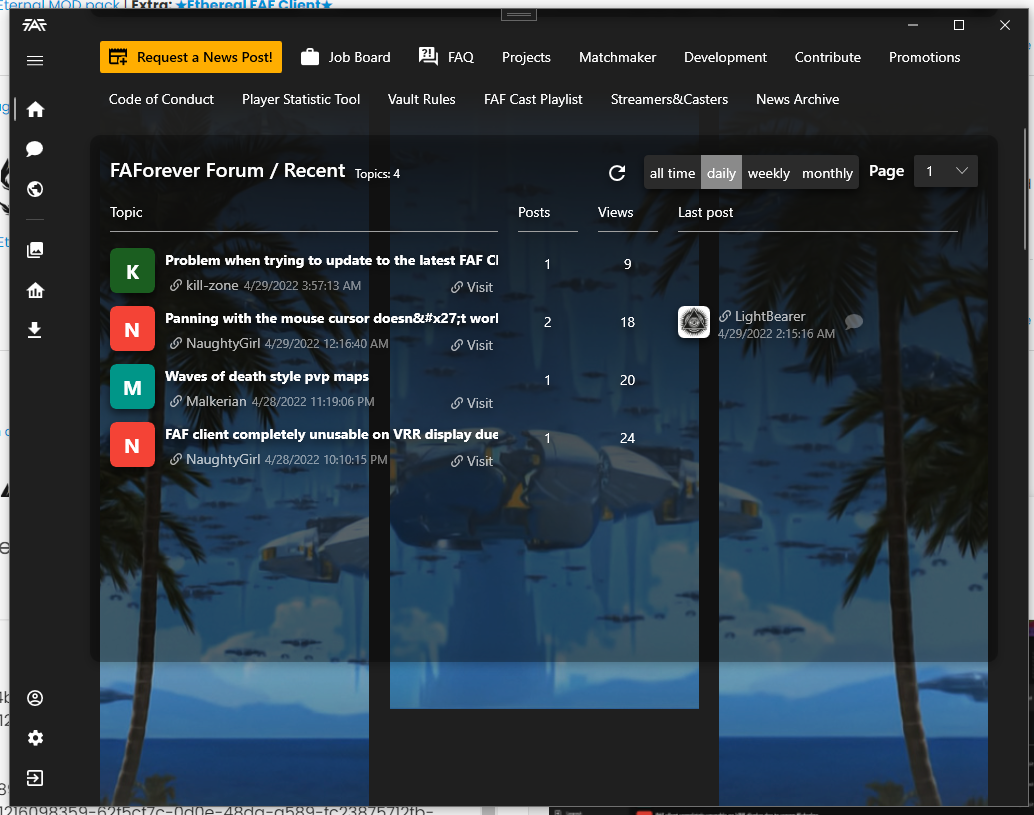Viewport: 1034px width, 815px height.
Task: Open the FAQ menu item
Action: [x=446, y=57]
